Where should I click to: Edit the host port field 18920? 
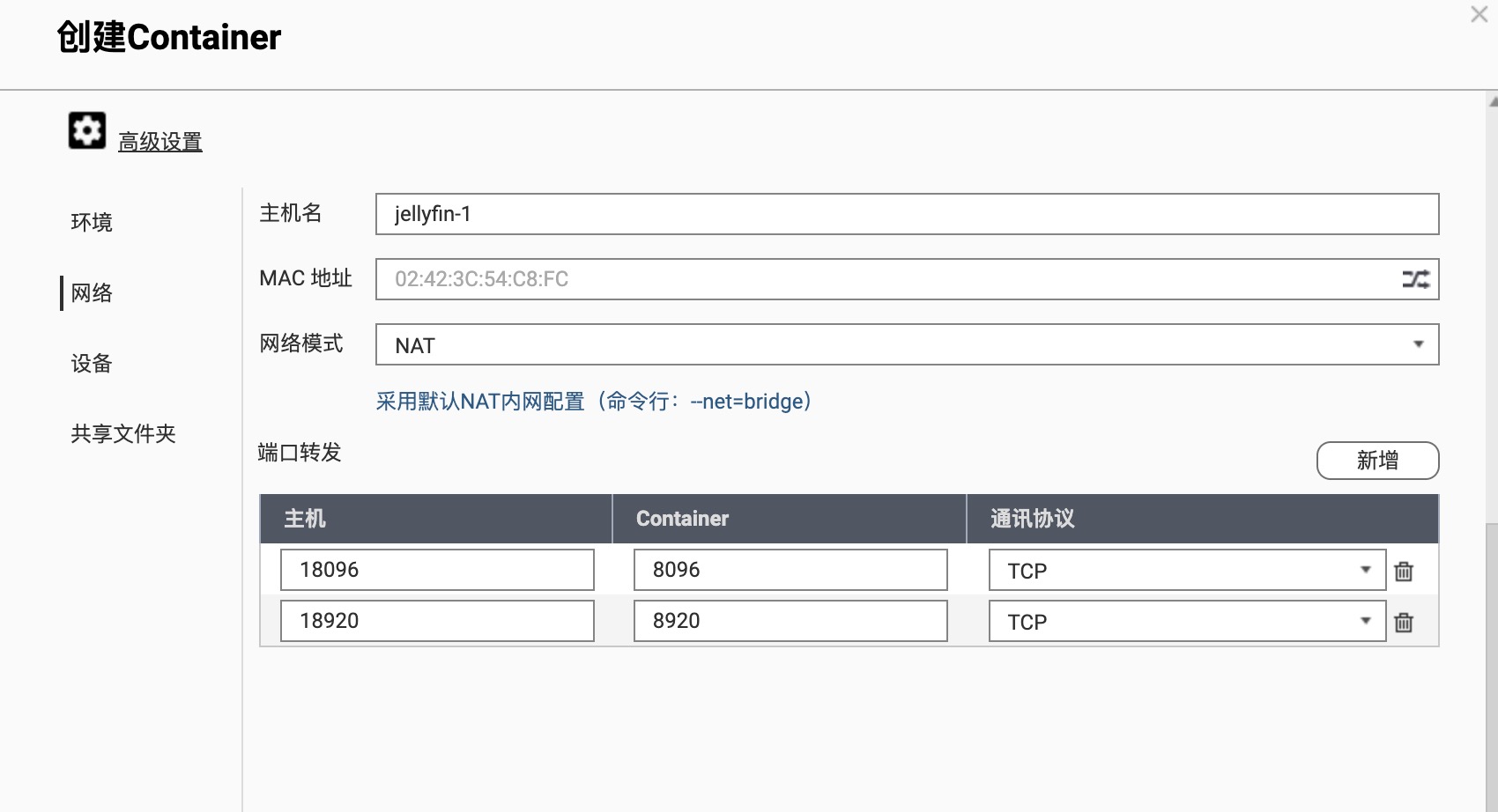(437, 621)
